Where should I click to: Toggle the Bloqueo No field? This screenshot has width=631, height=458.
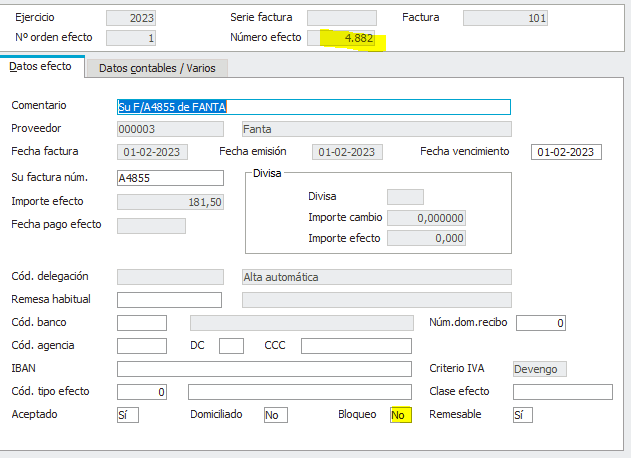401,415
